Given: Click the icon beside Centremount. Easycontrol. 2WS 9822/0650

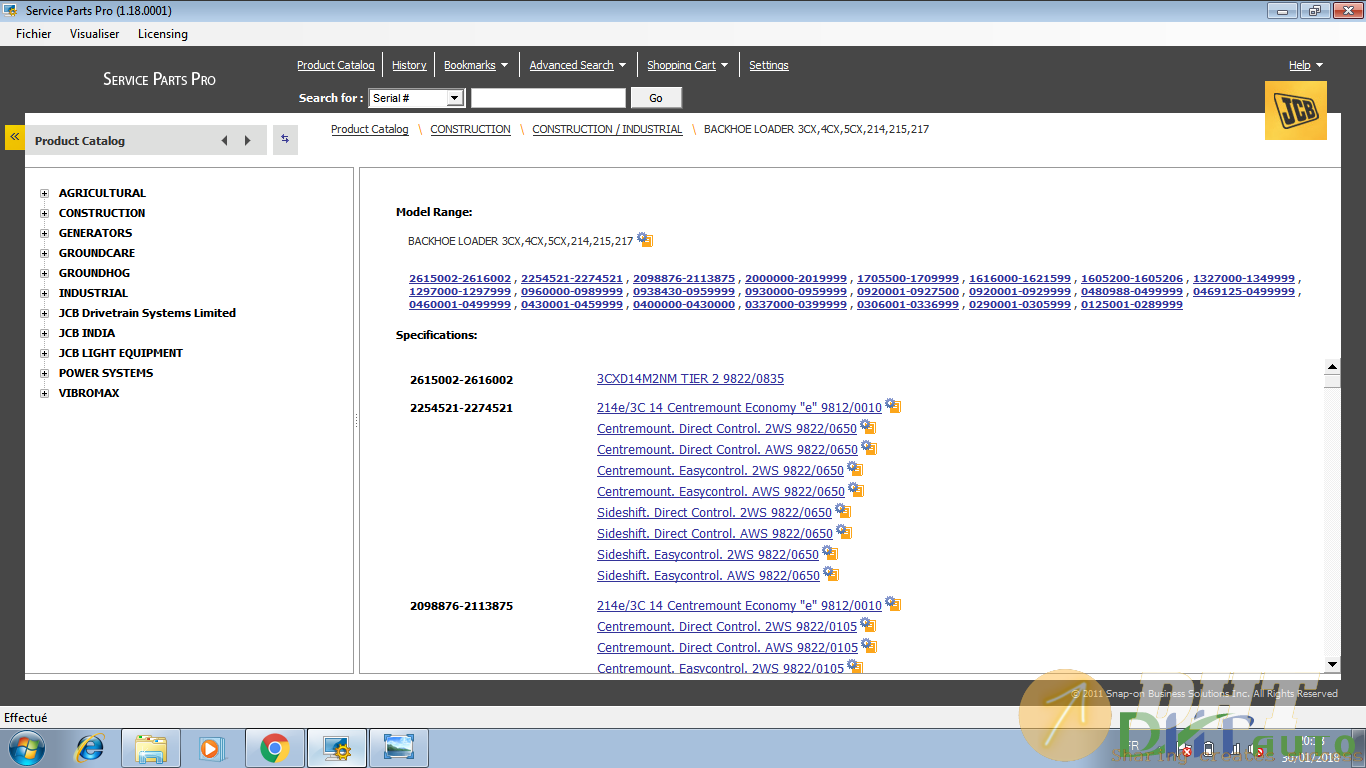Looking at the screenshot, I should 855,469.
